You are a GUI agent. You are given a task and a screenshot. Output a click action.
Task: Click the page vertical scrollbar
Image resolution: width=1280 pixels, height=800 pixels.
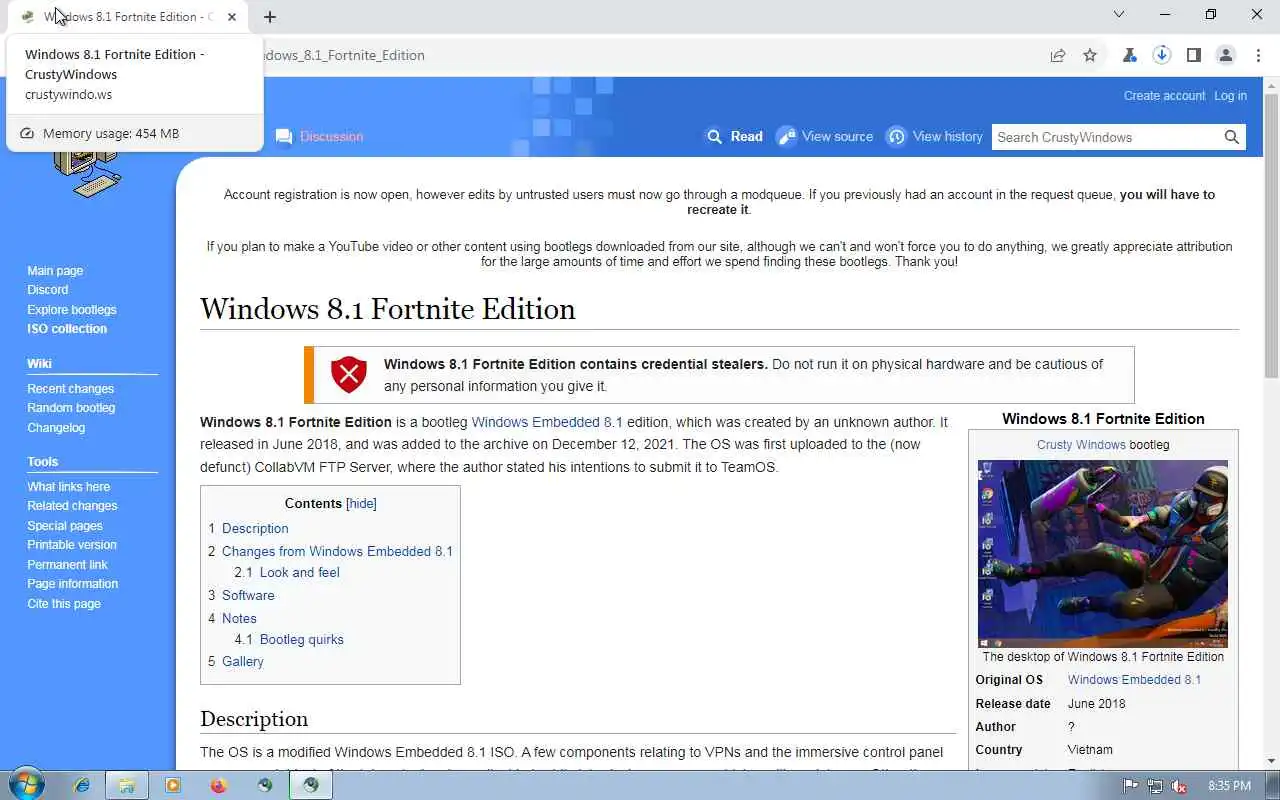(1271, 237)
